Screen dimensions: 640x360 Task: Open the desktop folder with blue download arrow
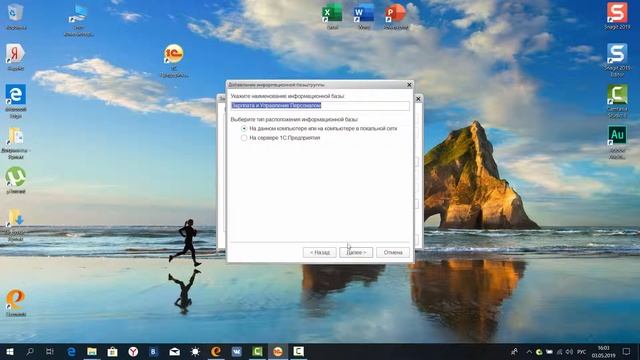click(x=16, y=224)
